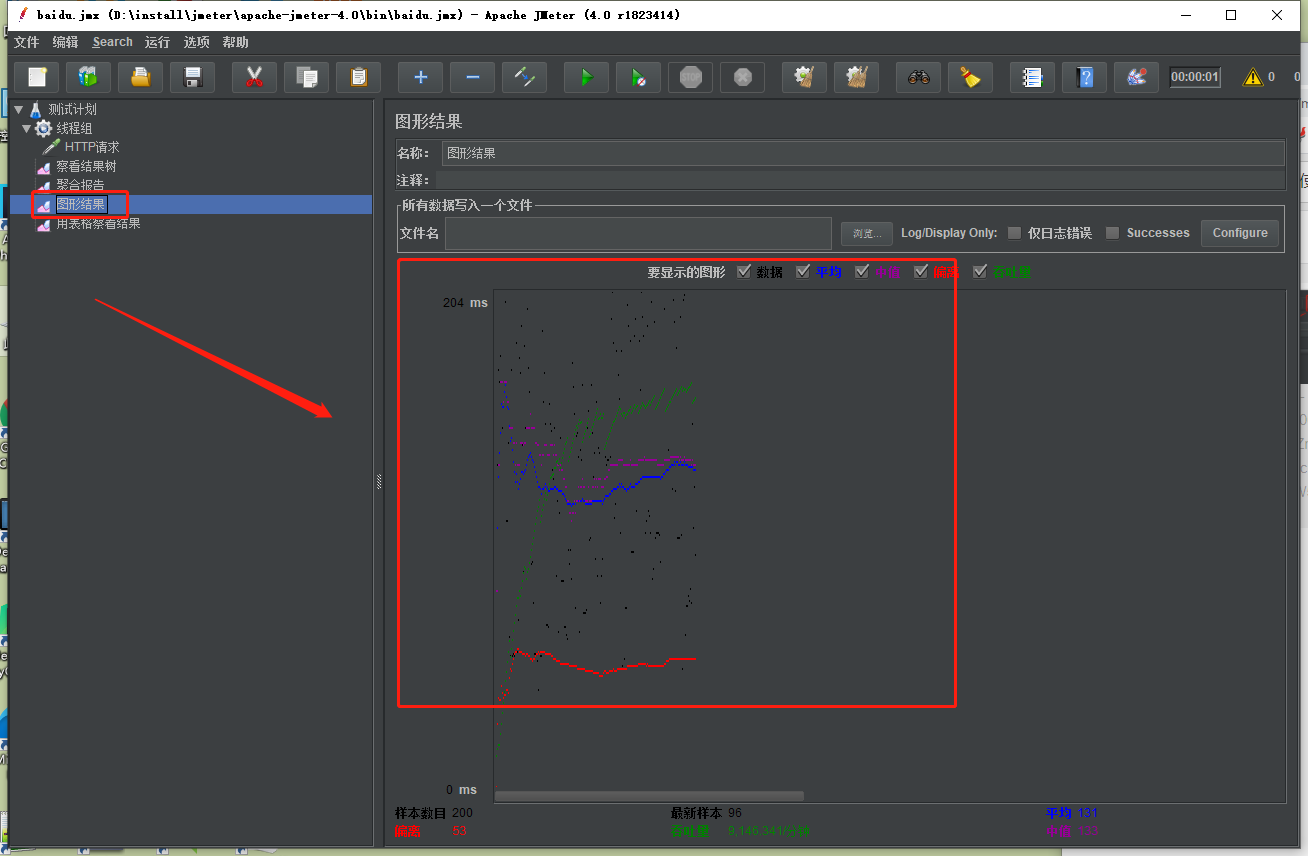Click the remote engine icon in toolbar
Image resolution: width=1308 pixels, height=856 pixels.
pos(1137,77)
